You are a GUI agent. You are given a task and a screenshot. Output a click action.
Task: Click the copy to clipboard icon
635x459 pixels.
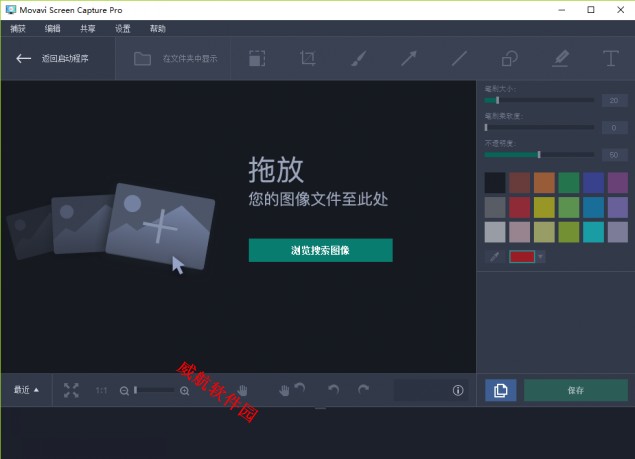click(x=501, y=390)
